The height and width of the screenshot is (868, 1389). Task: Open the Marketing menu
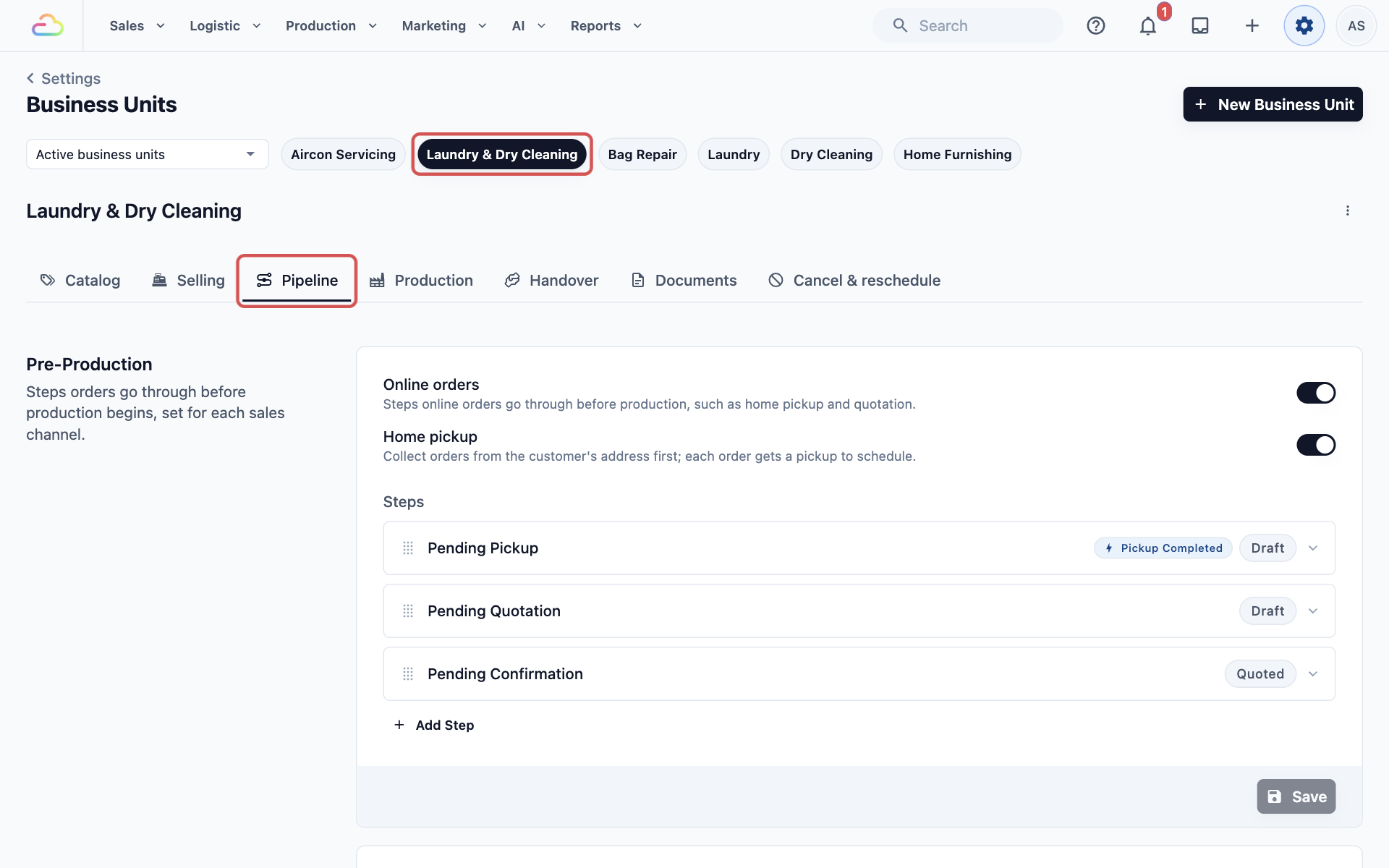tap(444, 25)
